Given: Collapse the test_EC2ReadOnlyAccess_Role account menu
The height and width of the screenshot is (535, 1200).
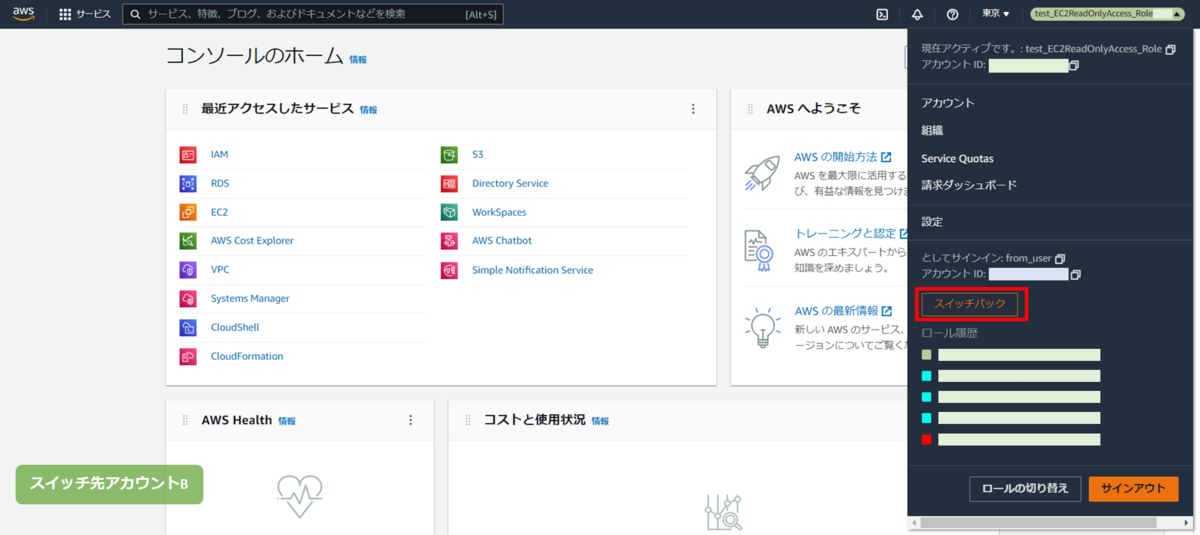Looking at the screenshot, I should [1107, 14].
